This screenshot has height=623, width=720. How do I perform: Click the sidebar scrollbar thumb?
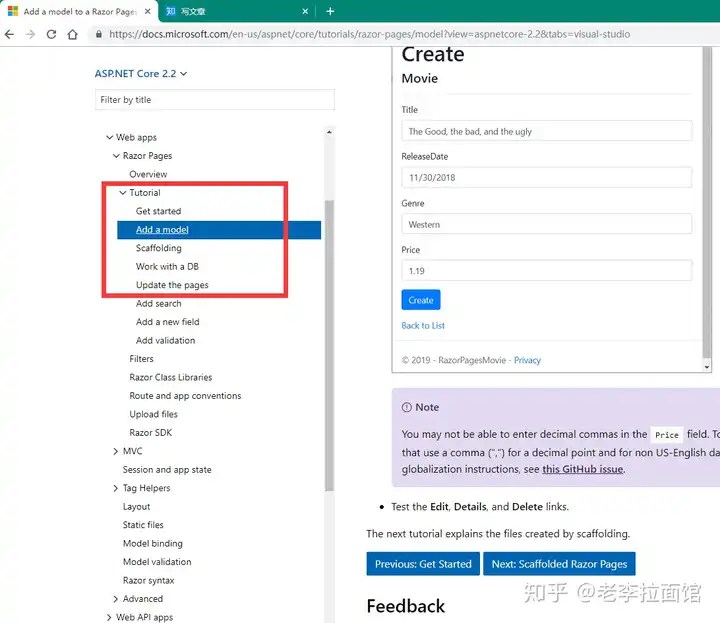point(329,346)
